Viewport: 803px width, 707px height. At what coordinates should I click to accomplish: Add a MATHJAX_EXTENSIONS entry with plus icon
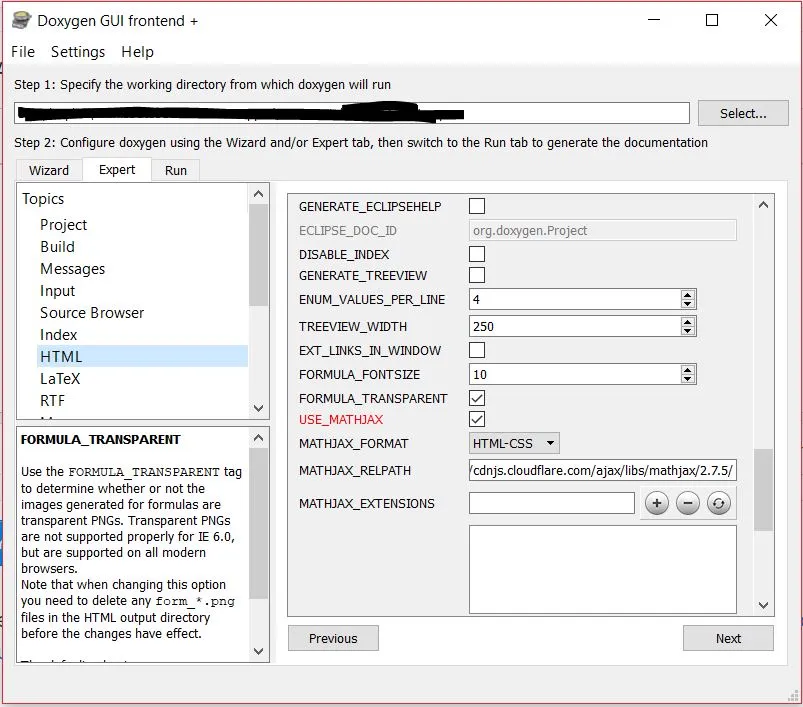click(657, 503)
